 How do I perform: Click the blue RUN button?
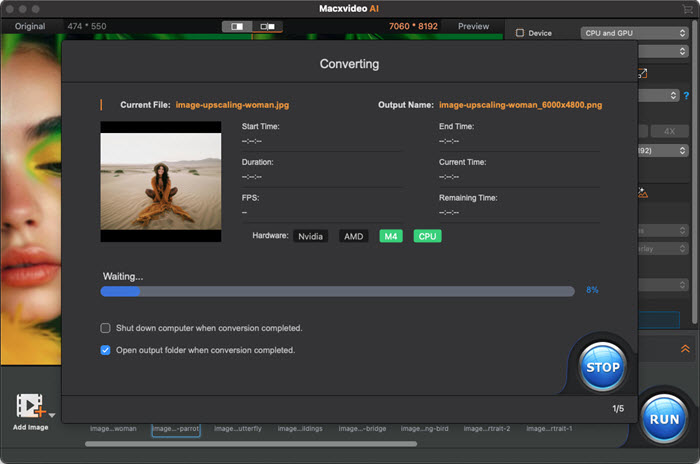(x=664, y=419)
